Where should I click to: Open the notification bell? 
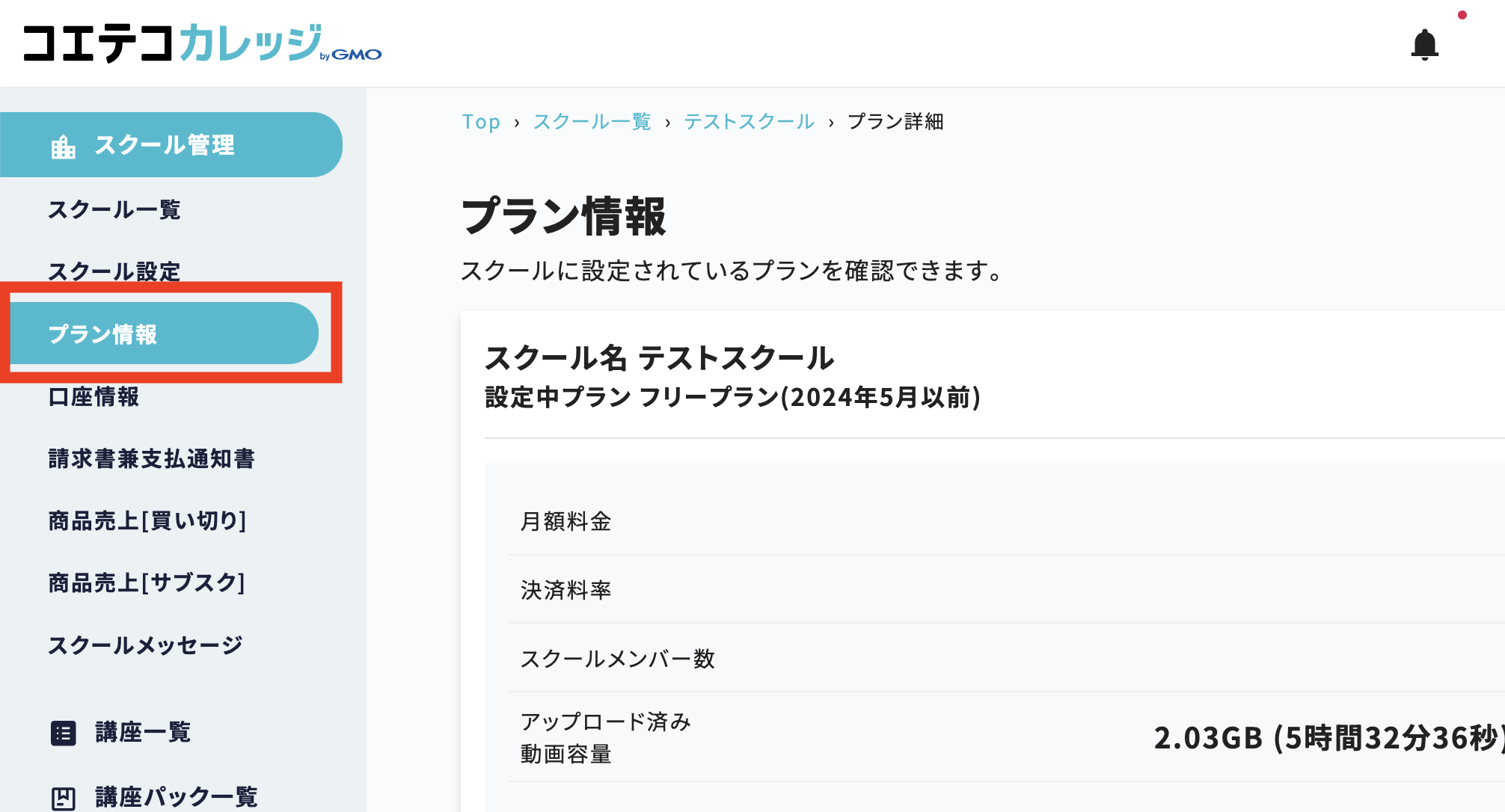(1425, 43)
